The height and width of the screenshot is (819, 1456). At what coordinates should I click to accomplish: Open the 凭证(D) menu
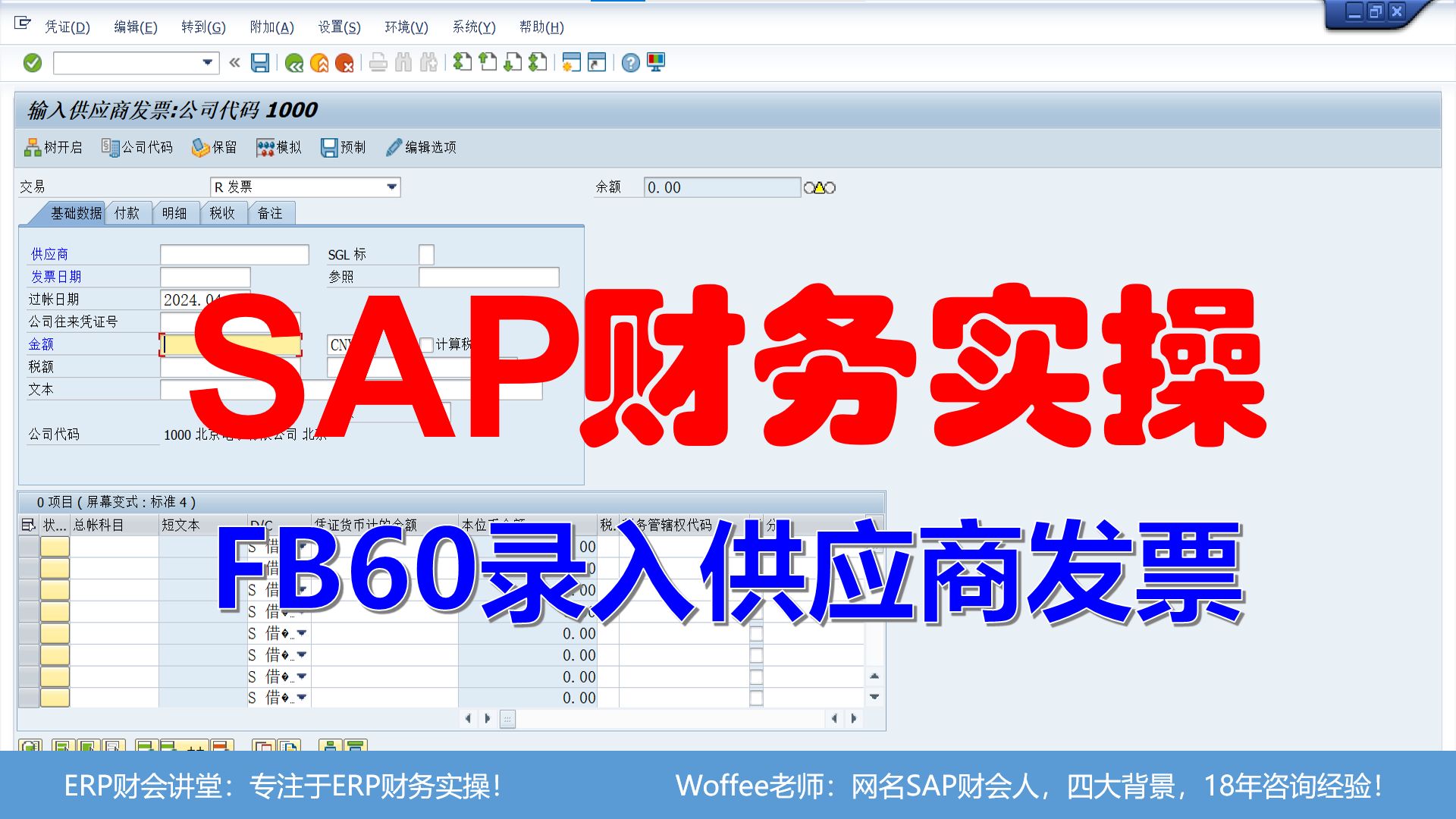pyautogui.click(x=67, y=27)
